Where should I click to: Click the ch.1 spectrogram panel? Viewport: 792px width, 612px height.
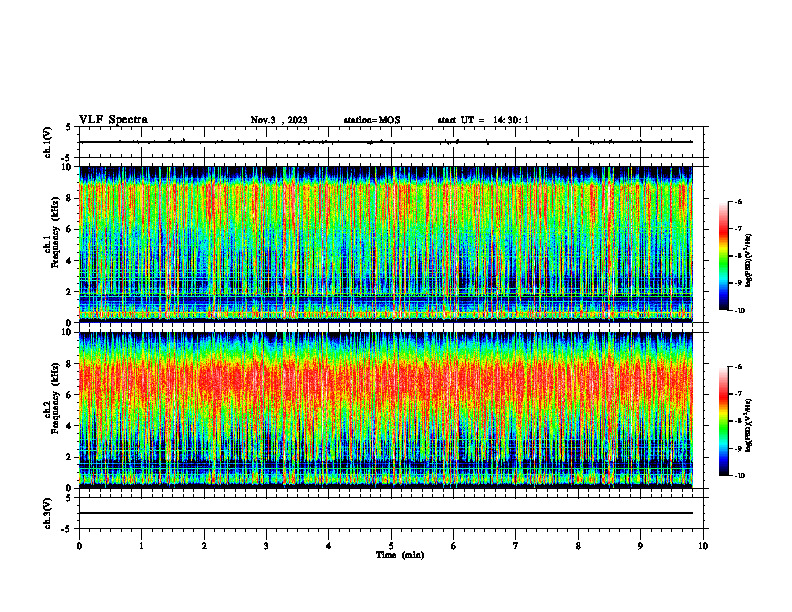(386, 244)
